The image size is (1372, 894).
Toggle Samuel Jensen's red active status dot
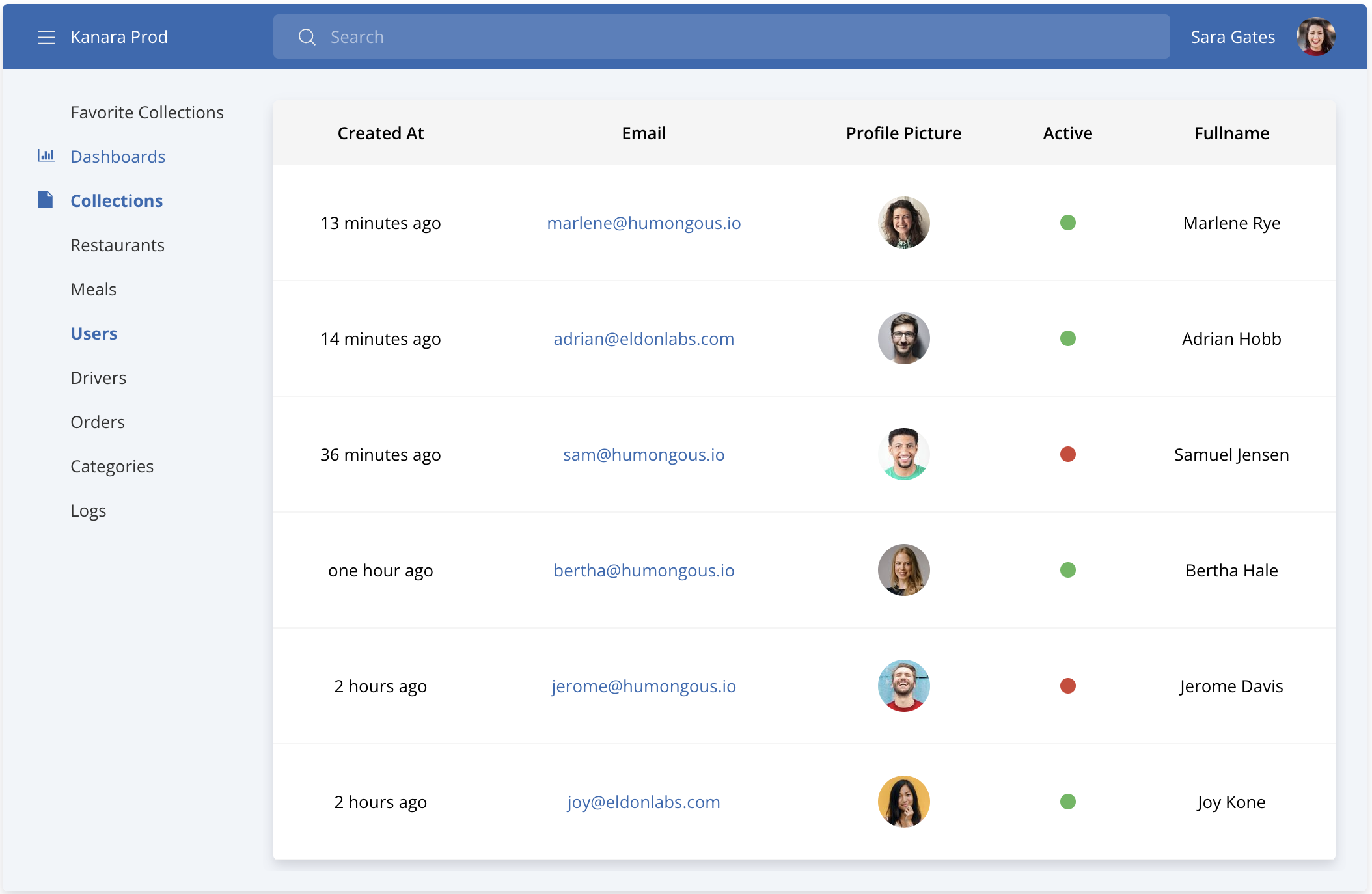click(1067, 454)
